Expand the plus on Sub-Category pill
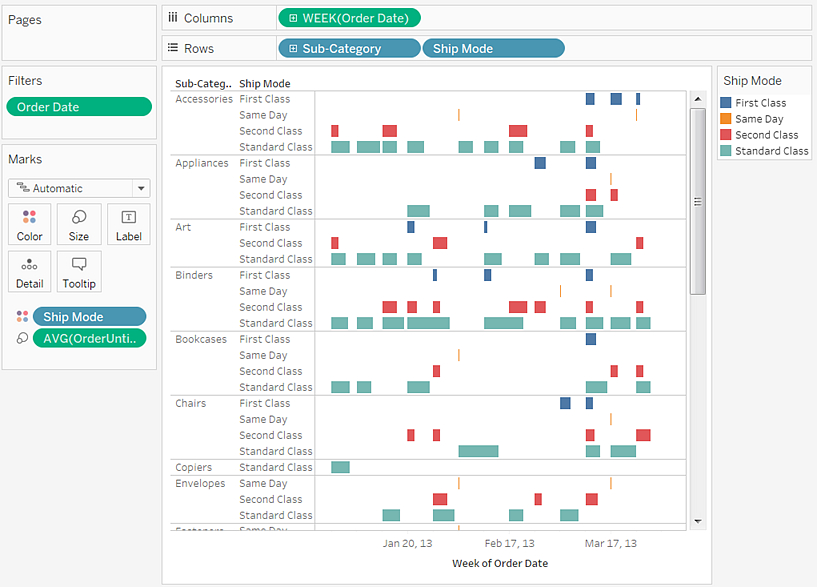This screenshot has height=587, width=817. coord(293,48)
